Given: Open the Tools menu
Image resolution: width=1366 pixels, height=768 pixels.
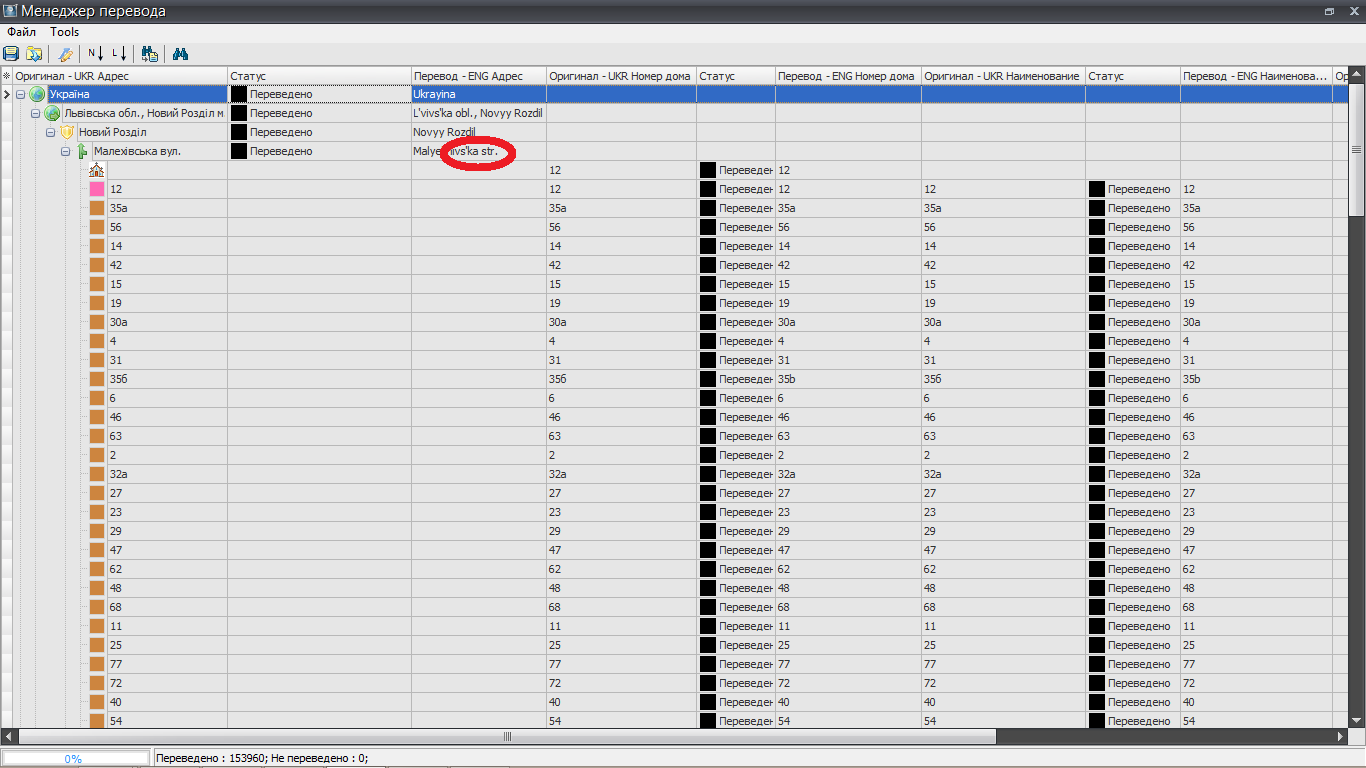Looking at the screenshot, I should (65, 32).
